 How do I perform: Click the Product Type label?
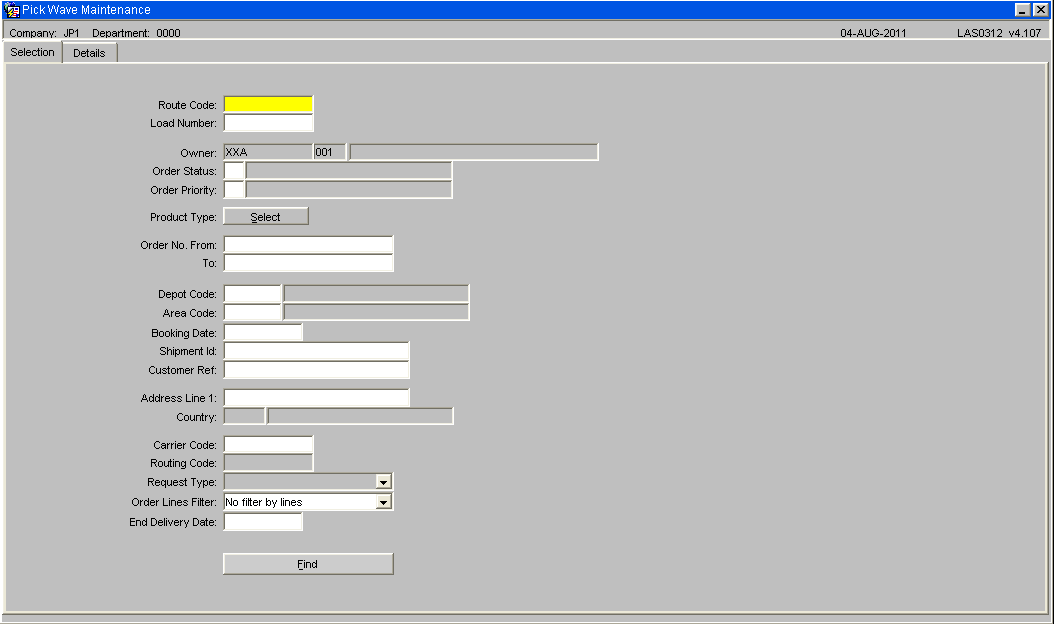click(184, 217)
